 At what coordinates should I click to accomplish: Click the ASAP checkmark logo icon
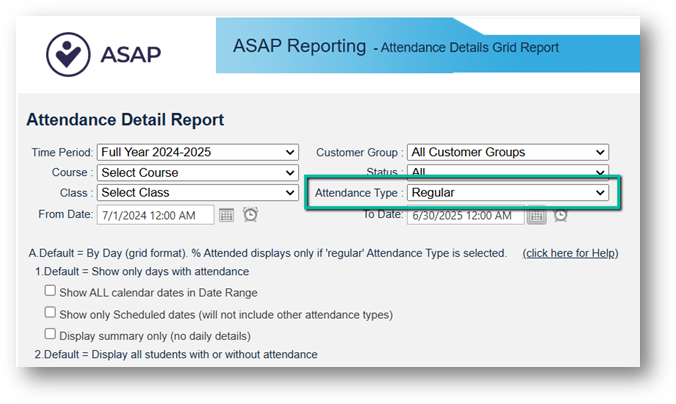68,54
